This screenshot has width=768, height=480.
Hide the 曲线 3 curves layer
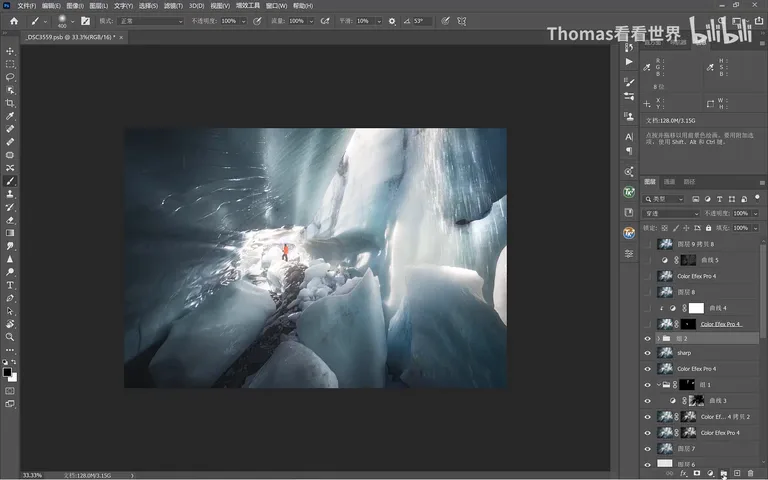tap(648, 401)
